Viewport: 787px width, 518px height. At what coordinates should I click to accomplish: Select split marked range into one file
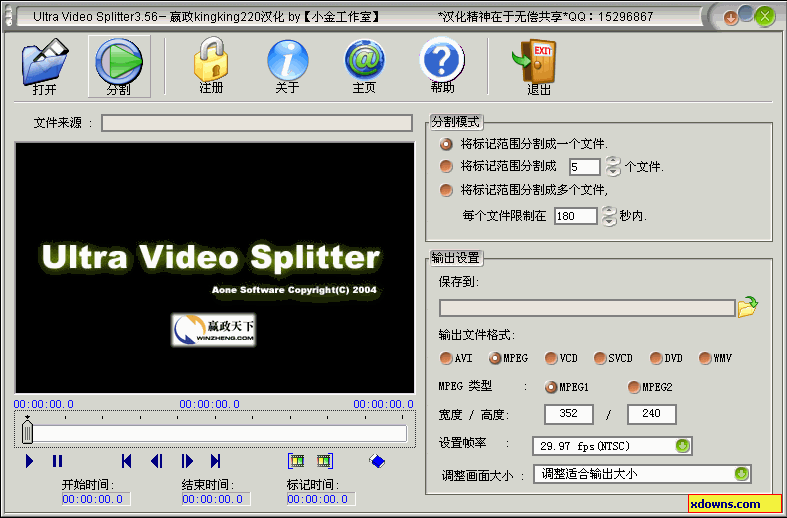446,144
